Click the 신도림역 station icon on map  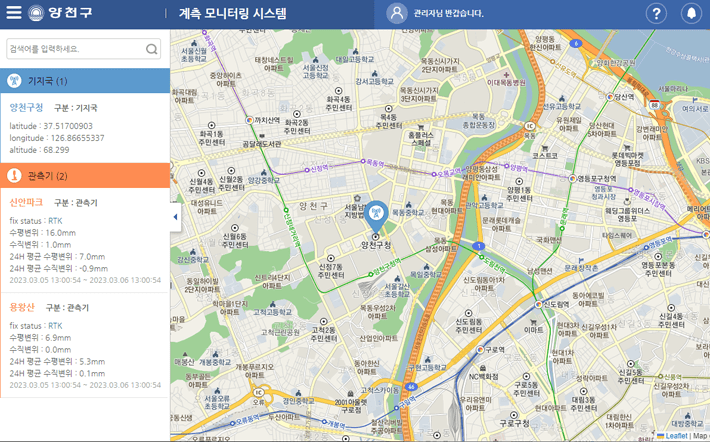pos(538,305)
